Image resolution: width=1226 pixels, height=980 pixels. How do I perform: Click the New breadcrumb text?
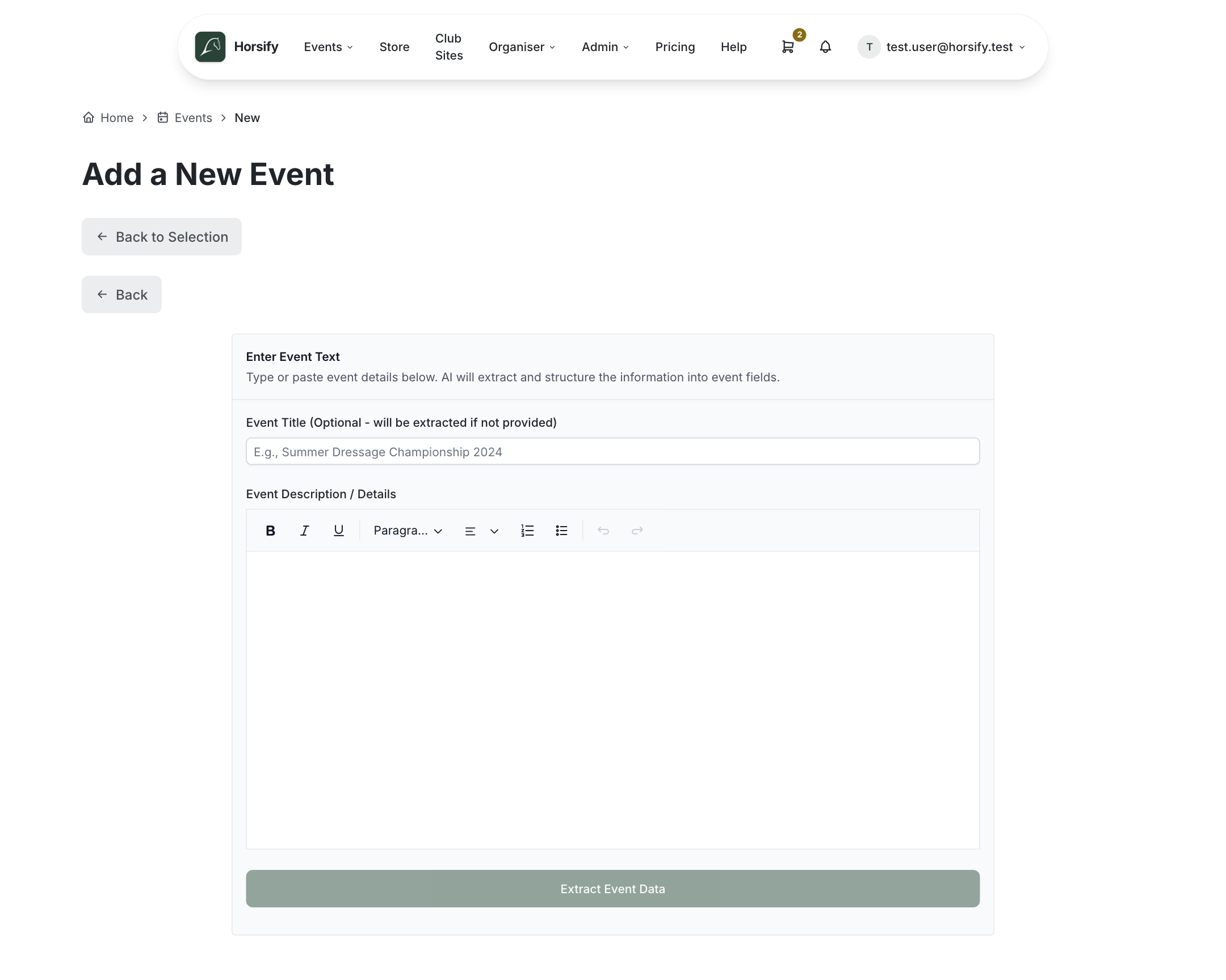pos(247,117)
